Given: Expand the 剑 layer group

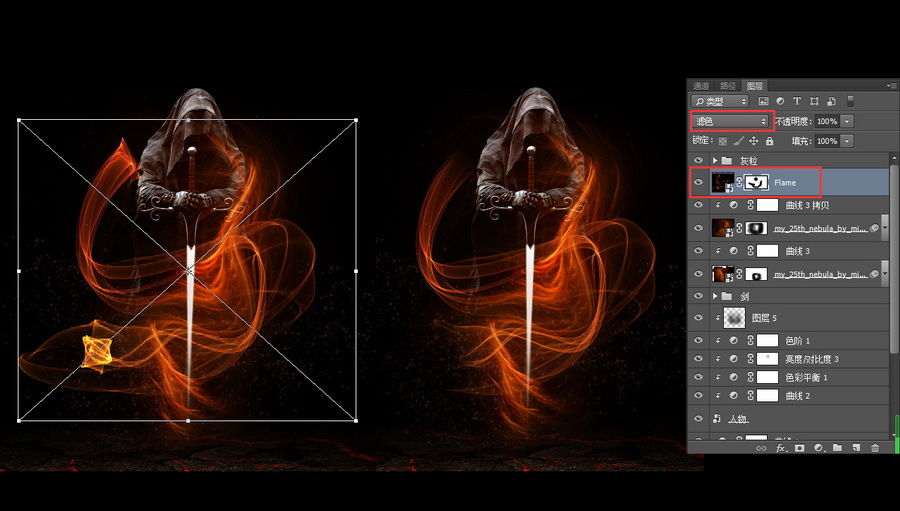Looking at the screenshot, I should click(714, 296).
